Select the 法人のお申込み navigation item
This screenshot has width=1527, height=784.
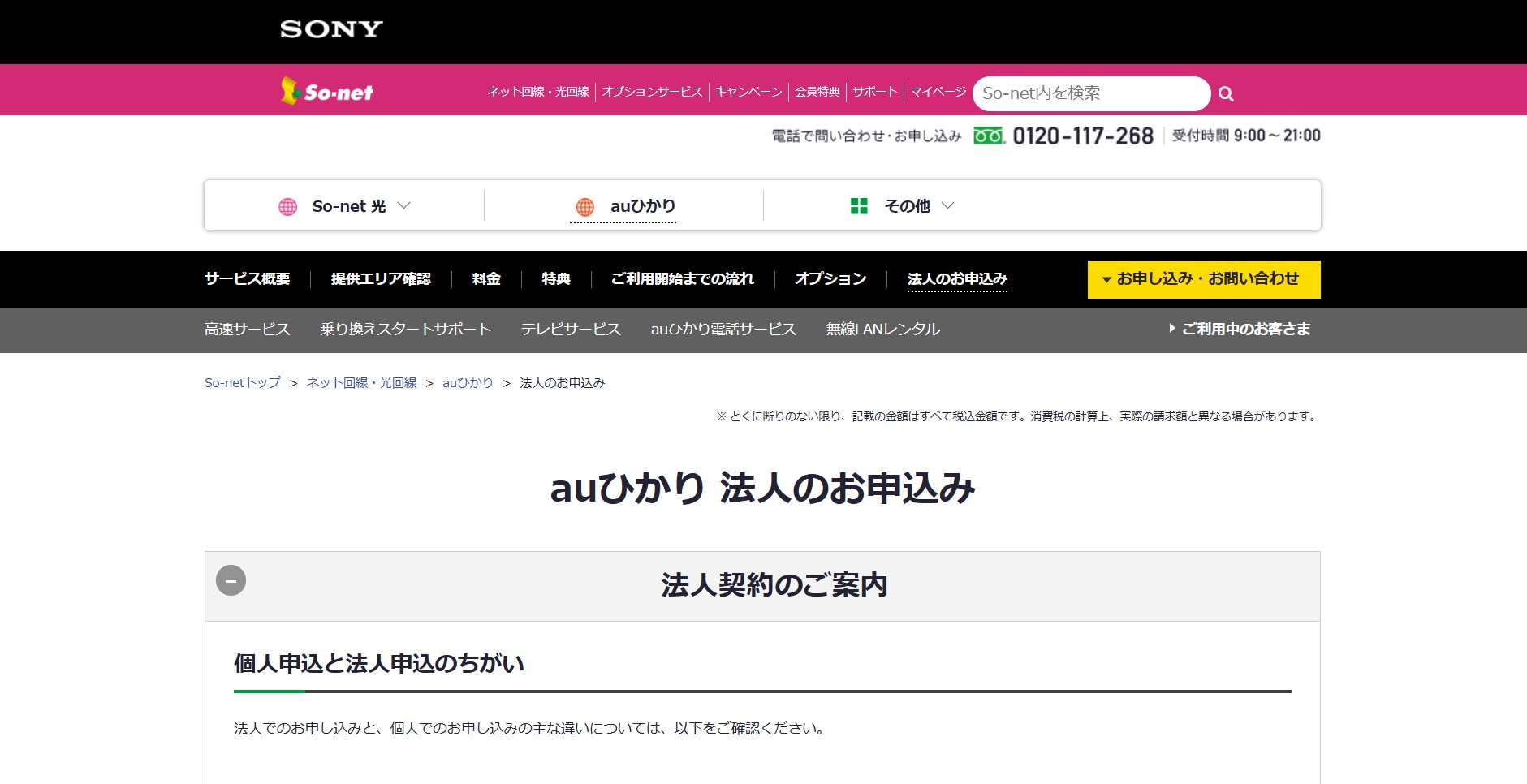(x=958, y=278)
